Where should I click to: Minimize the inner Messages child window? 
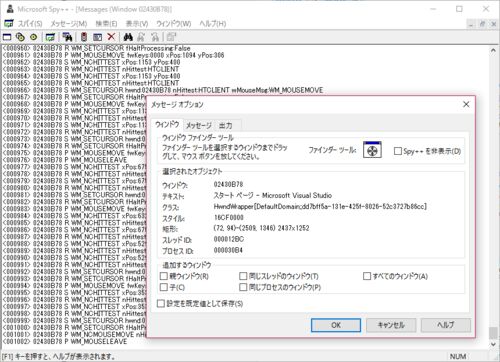coord(471,24)
